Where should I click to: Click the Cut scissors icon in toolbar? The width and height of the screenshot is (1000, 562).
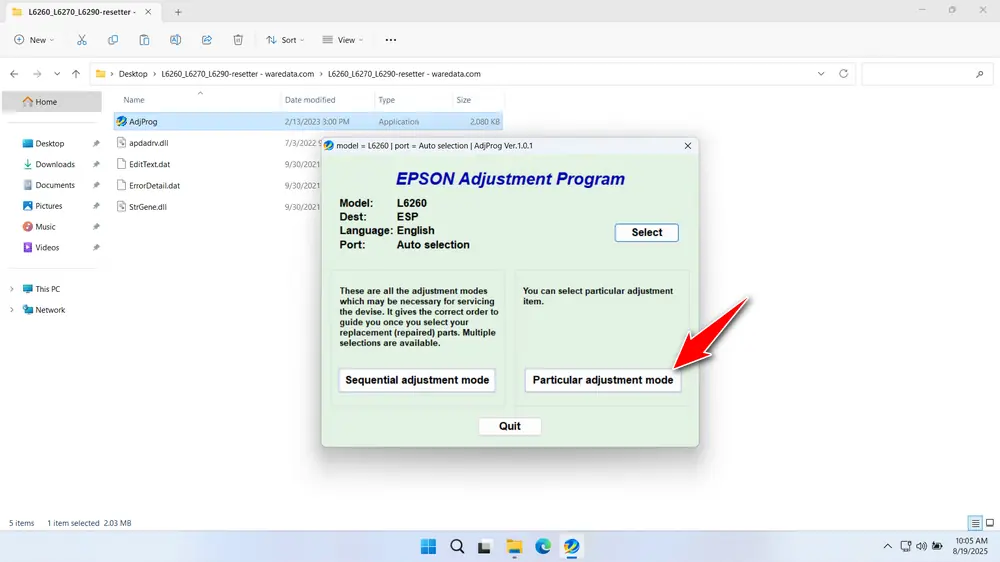(x=82, y=40)
